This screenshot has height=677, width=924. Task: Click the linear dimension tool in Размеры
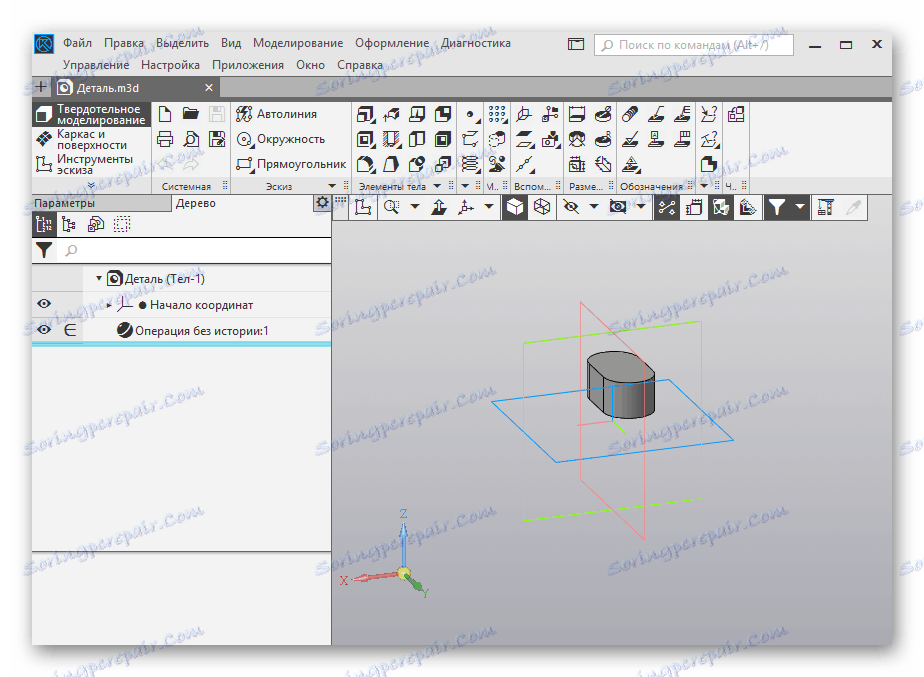point(576,114)
